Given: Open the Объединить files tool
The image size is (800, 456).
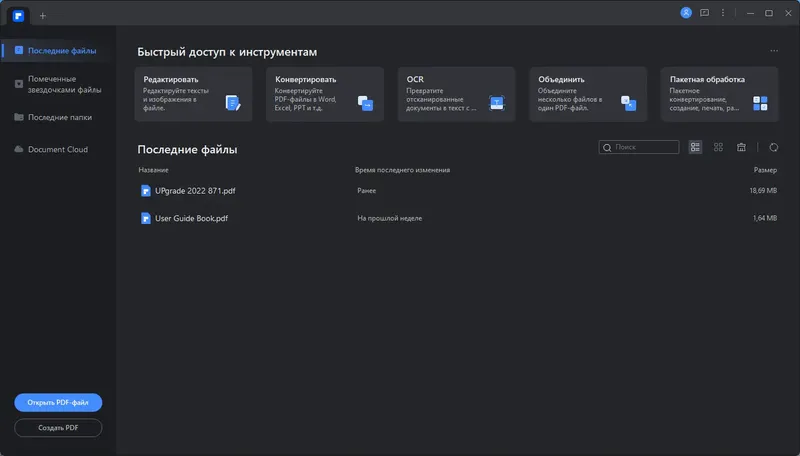Looking at the screenshot, I should coord(587,94).
